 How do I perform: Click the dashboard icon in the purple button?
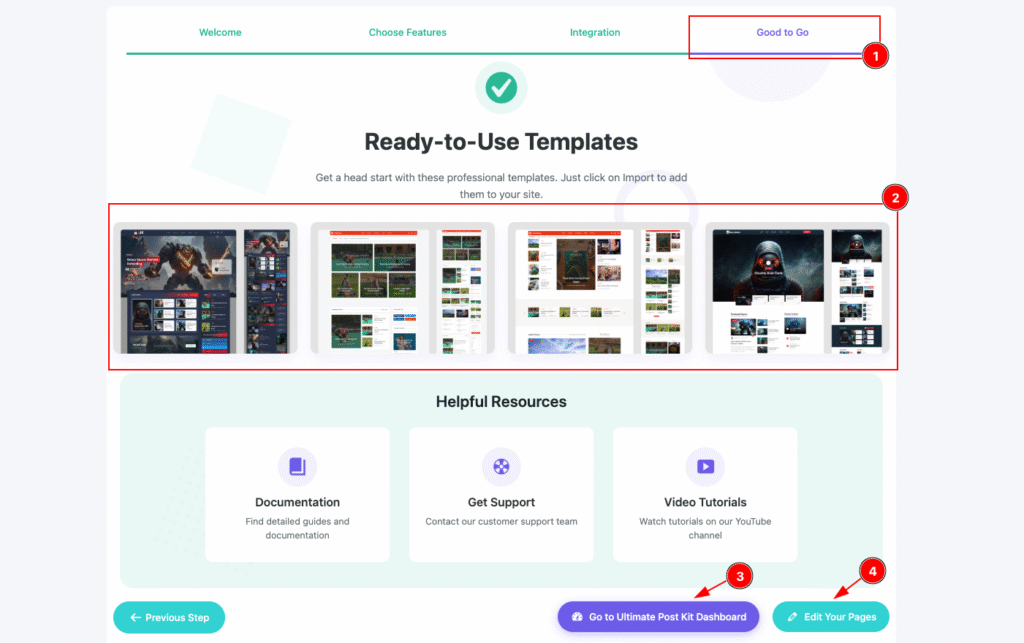tap(577, 617)
